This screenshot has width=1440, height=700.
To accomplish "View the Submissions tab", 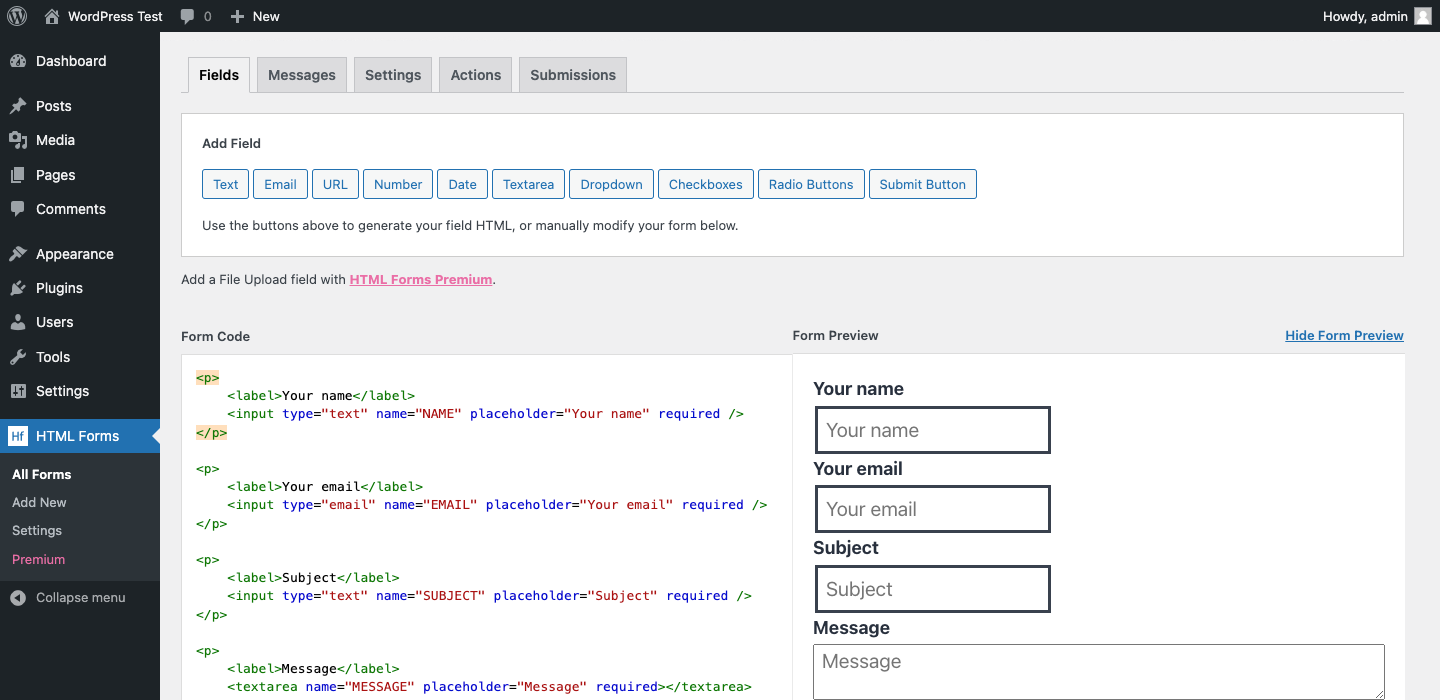I will [573, 75].
